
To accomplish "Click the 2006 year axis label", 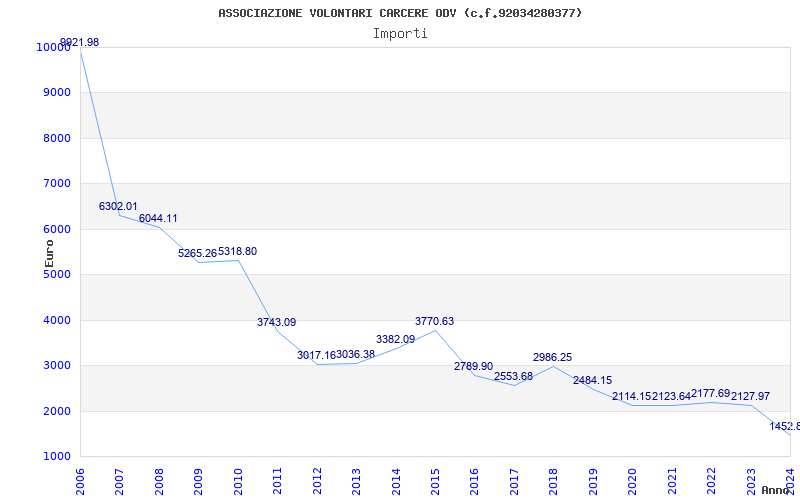I will pos(80,482).
